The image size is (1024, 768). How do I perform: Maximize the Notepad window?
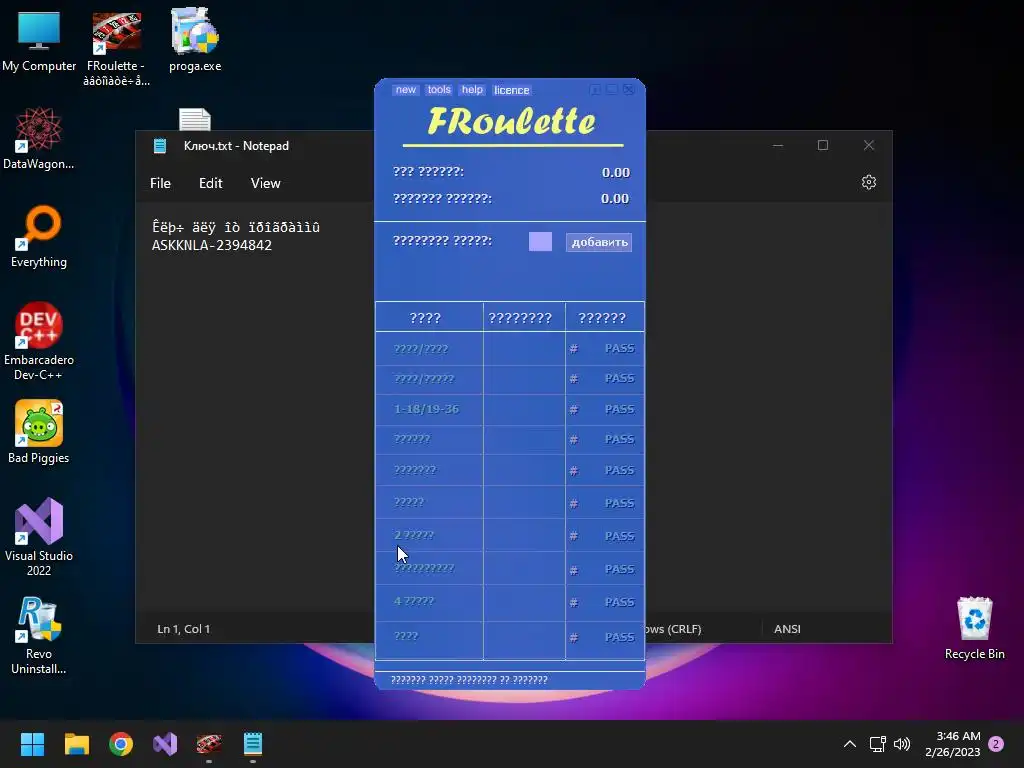click(823, 145)
